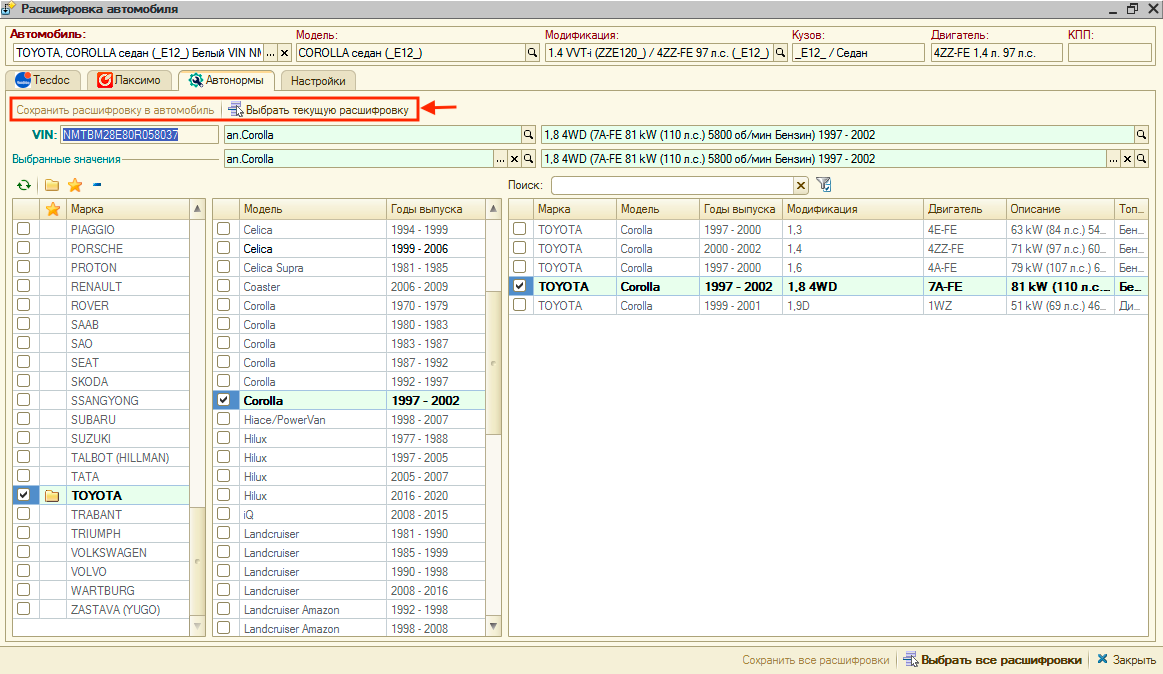This screenshot has height=674, width=1163.
Task: Select the ZASTAVA (YUGO) brand row
Action: [102, 609]
